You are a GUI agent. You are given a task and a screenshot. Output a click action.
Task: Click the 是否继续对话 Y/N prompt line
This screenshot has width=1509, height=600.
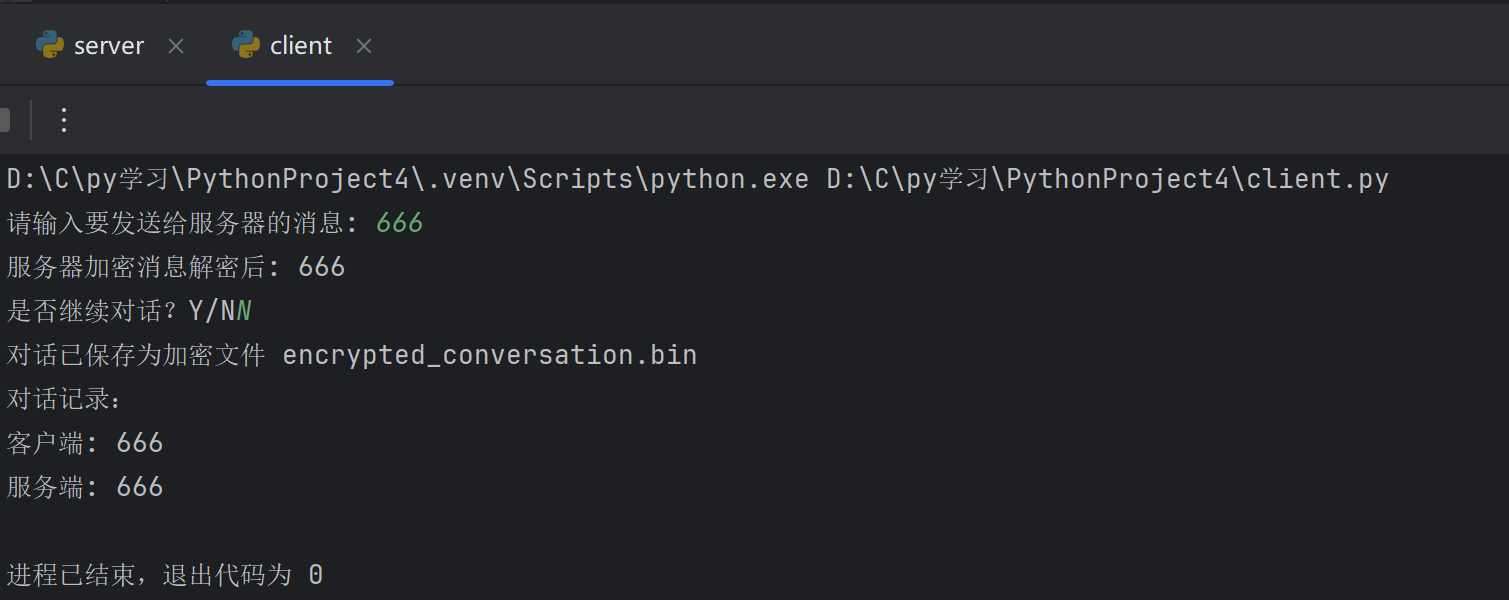[128, 311]
